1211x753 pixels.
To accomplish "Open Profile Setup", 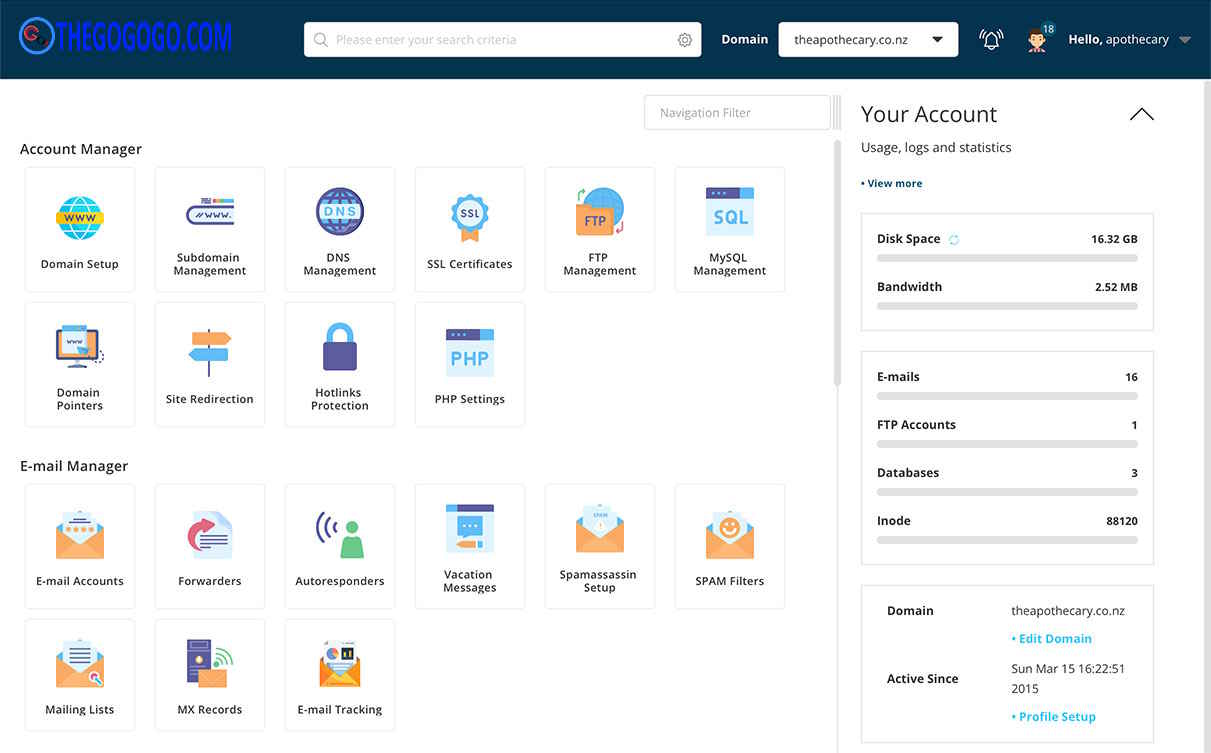I will [1053, 716].
